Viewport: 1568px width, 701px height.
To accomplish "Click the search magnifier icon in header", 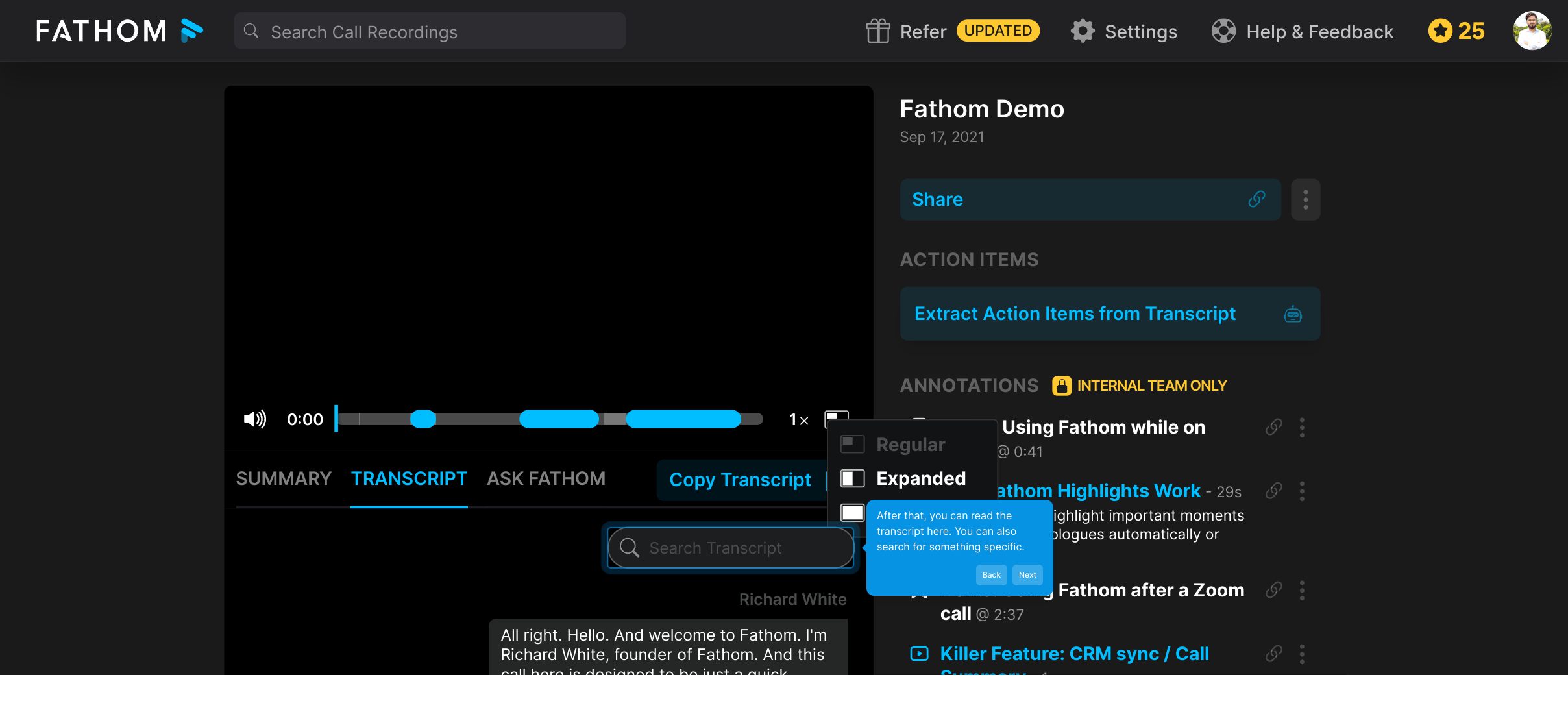I will click(x=251, y=31).
